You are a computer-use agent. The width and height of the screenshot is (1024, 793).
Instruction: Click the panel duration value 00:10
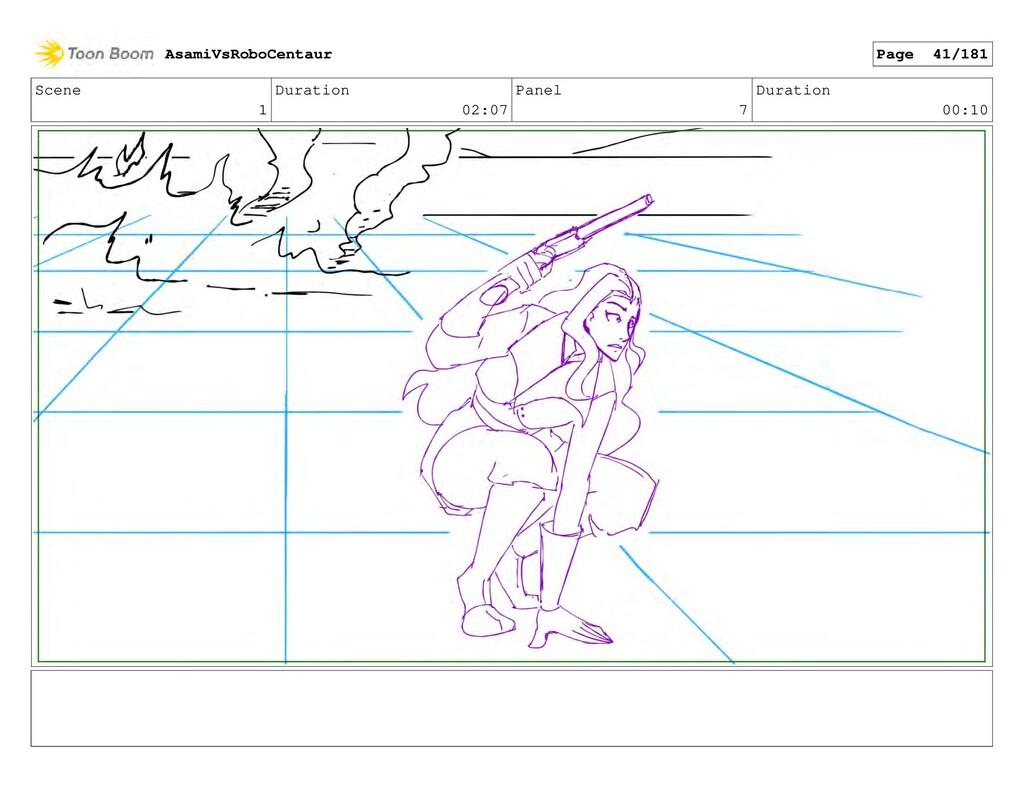[x=965, y=110]
